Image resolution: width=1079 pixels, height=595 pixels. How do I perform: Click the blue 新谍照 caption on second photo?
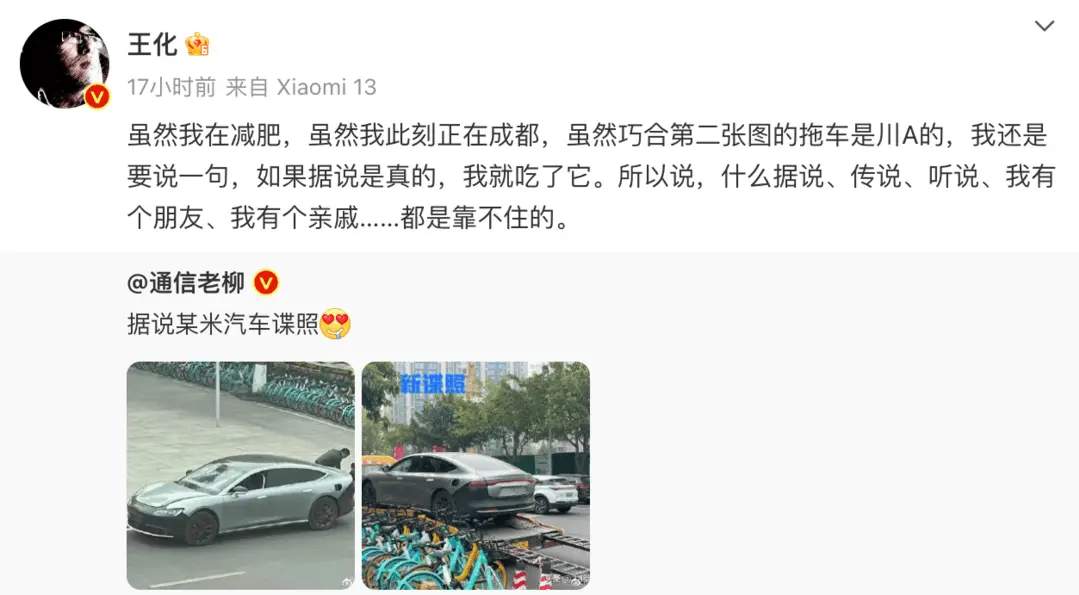point(433,384)
